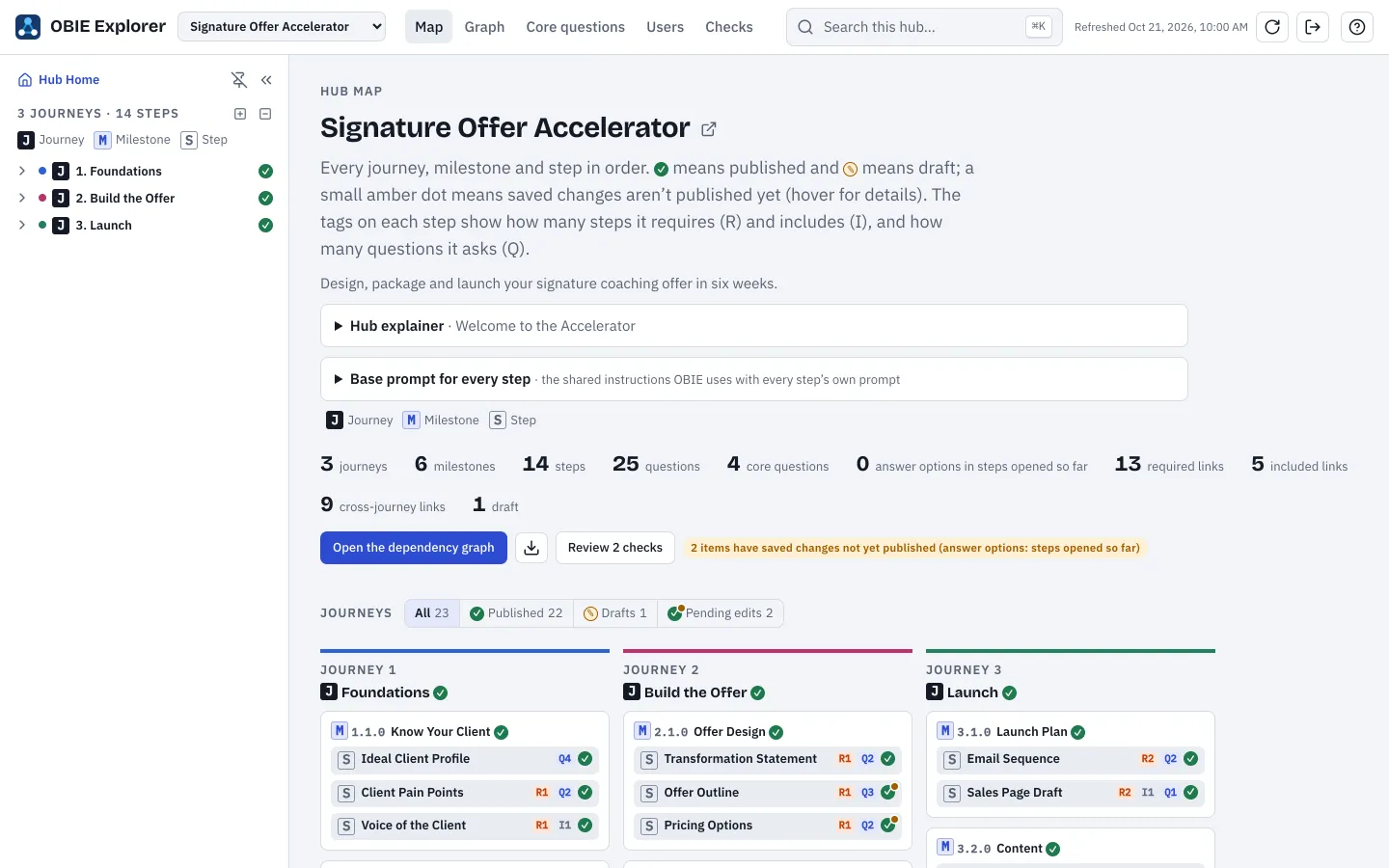Unpin the sidebar with the pin icon
1389x868 pixels.
[x=239, y=80]
